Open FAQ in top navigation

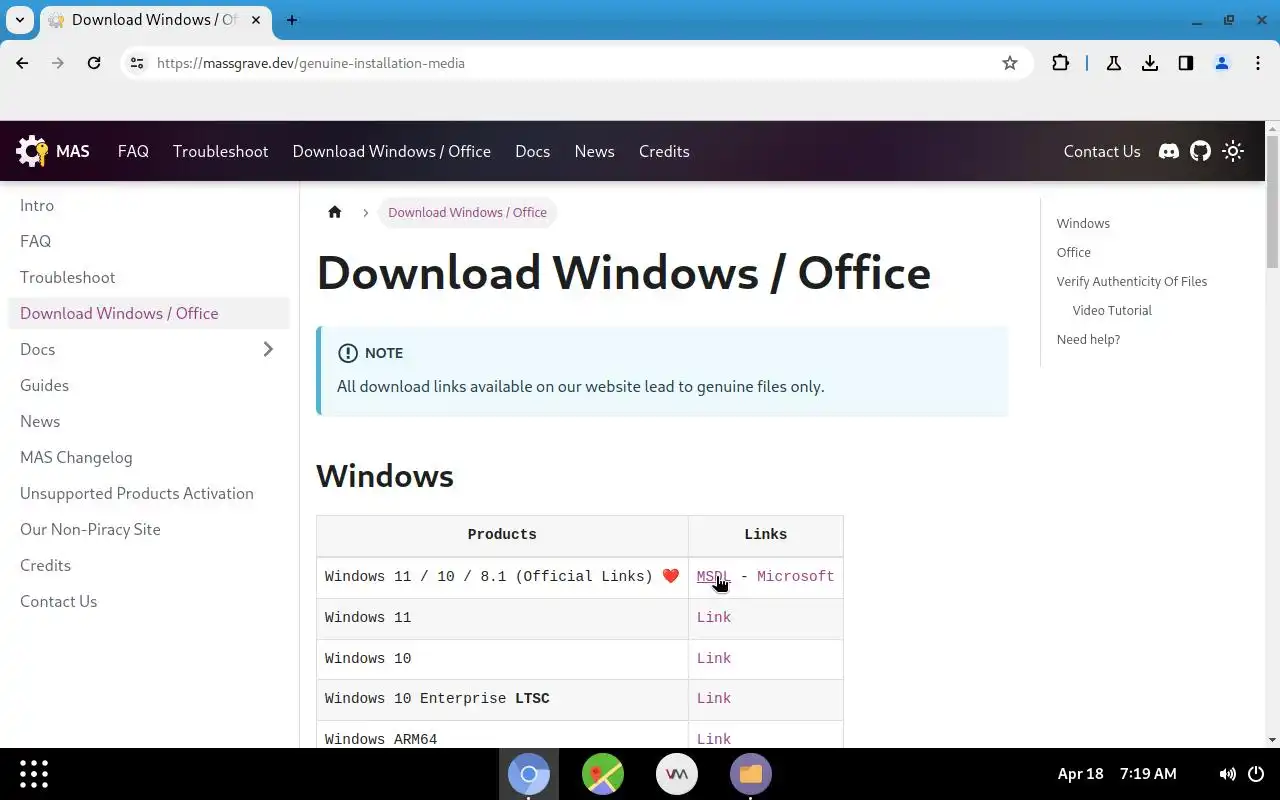point(133,151)
